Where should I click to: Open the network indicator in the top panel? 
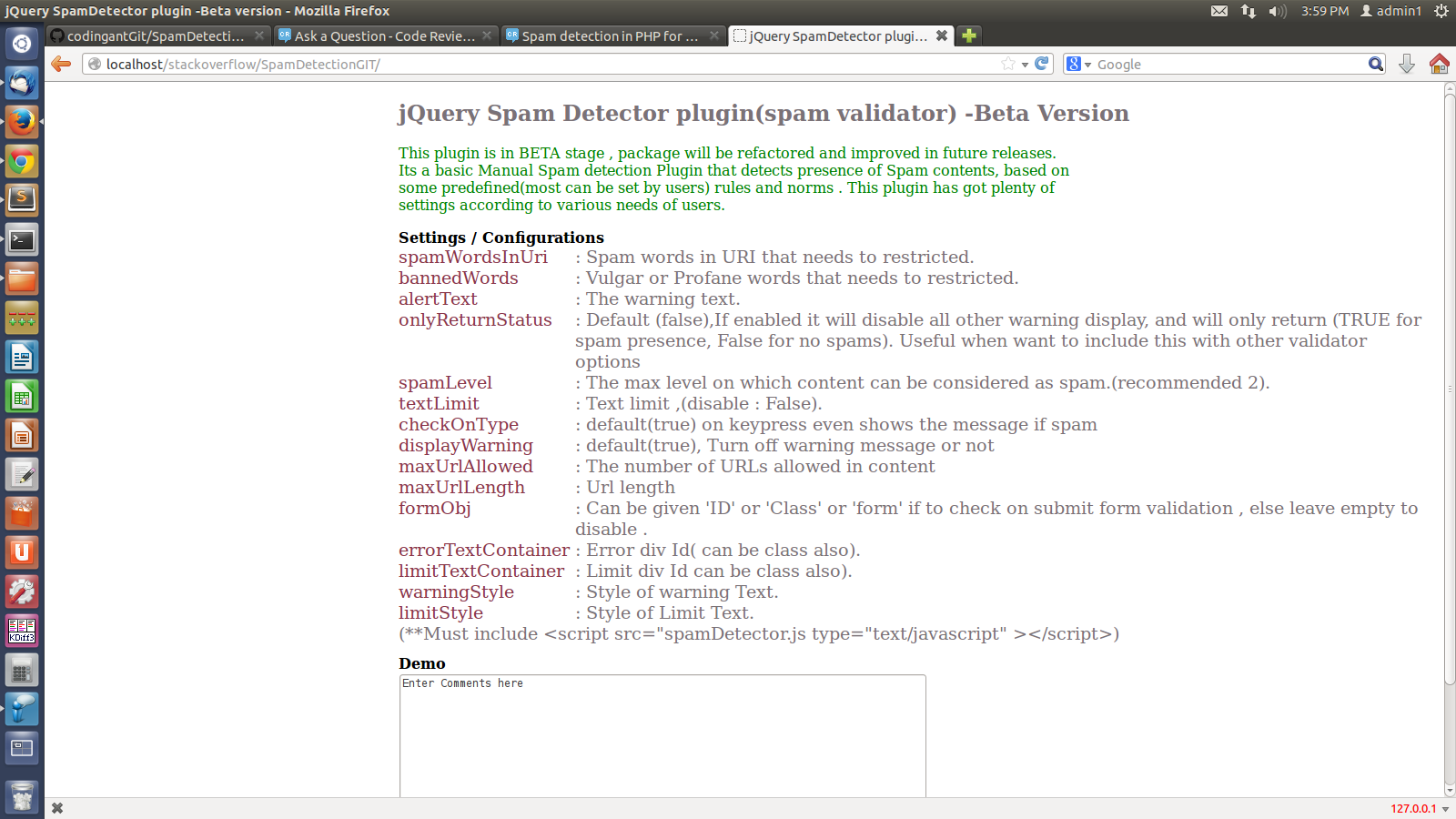click(1249, 11)
